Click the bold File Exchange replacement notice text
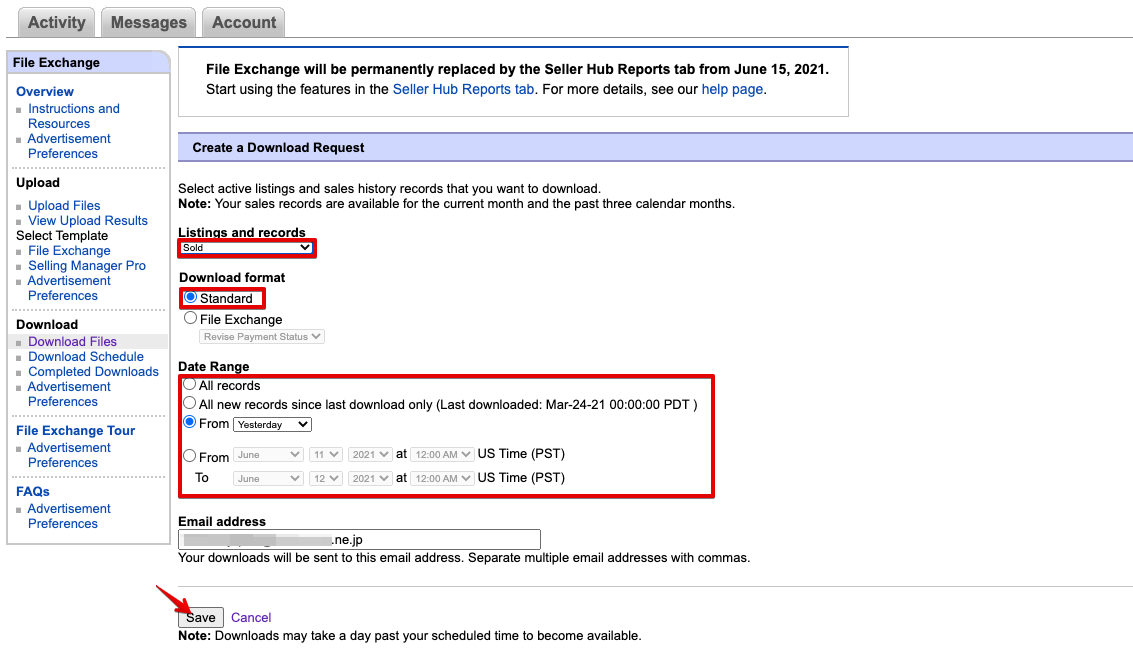The image size is (1133, 654). (517, 69)
